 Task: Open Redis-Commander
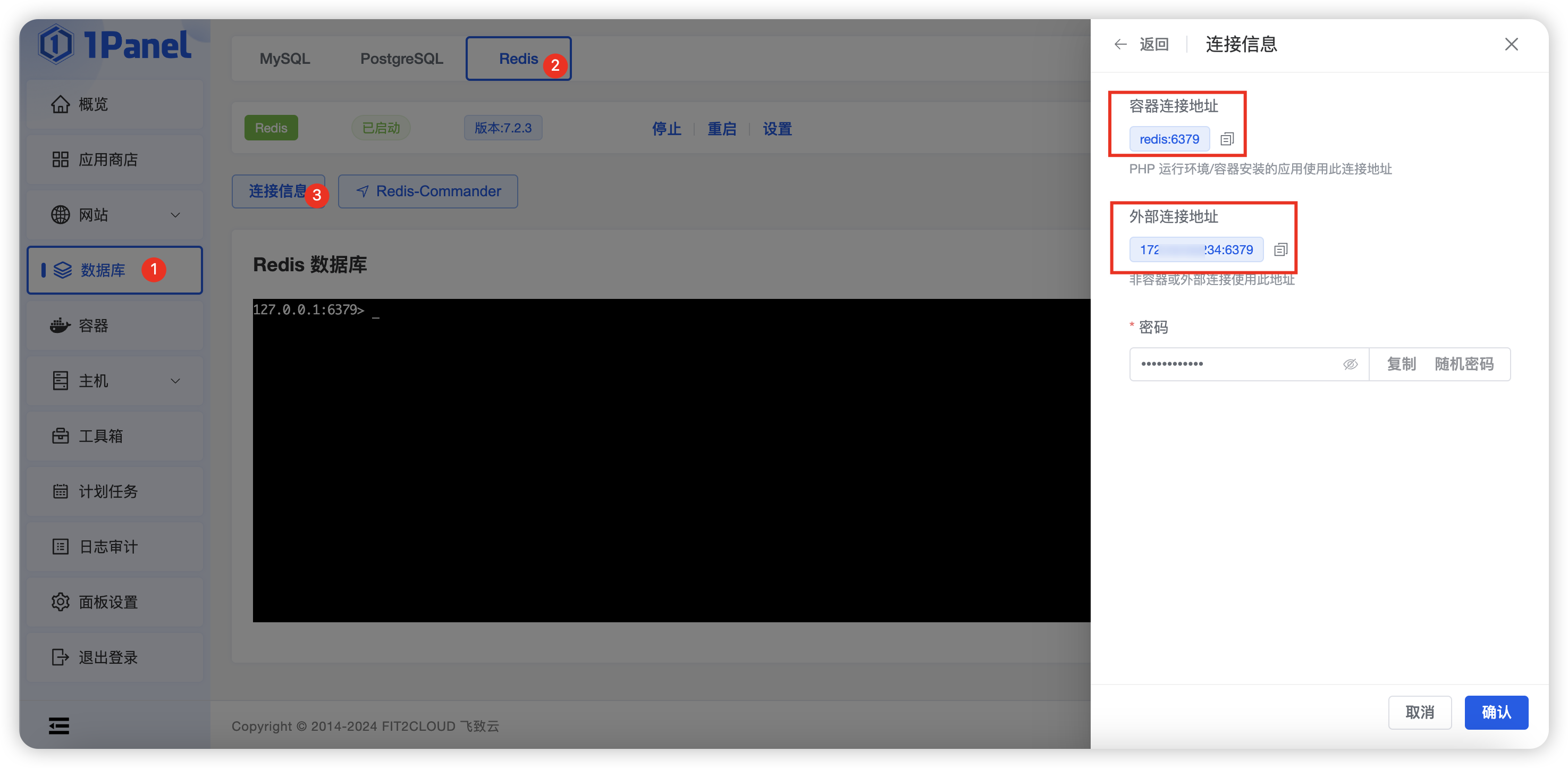(428, 191)
